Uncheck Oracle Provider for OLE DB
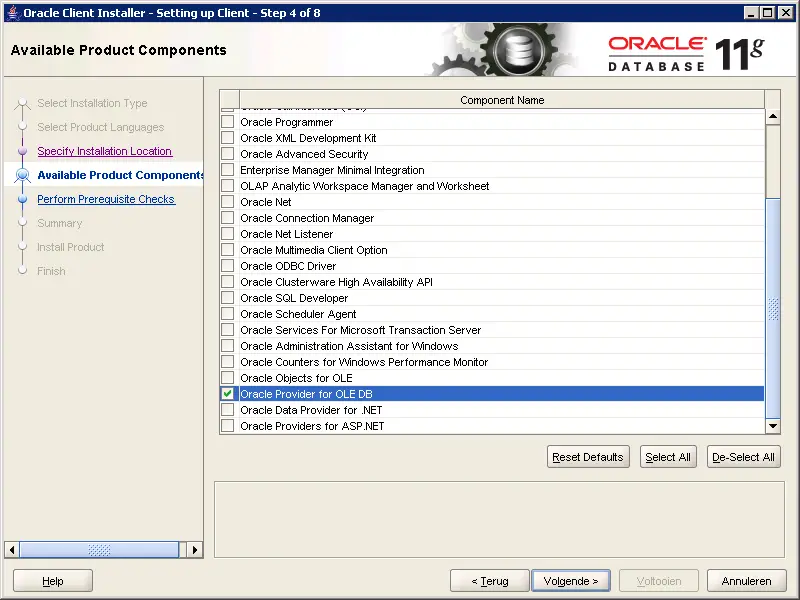Viewport: 800px width, 600px height. point(228,394)
